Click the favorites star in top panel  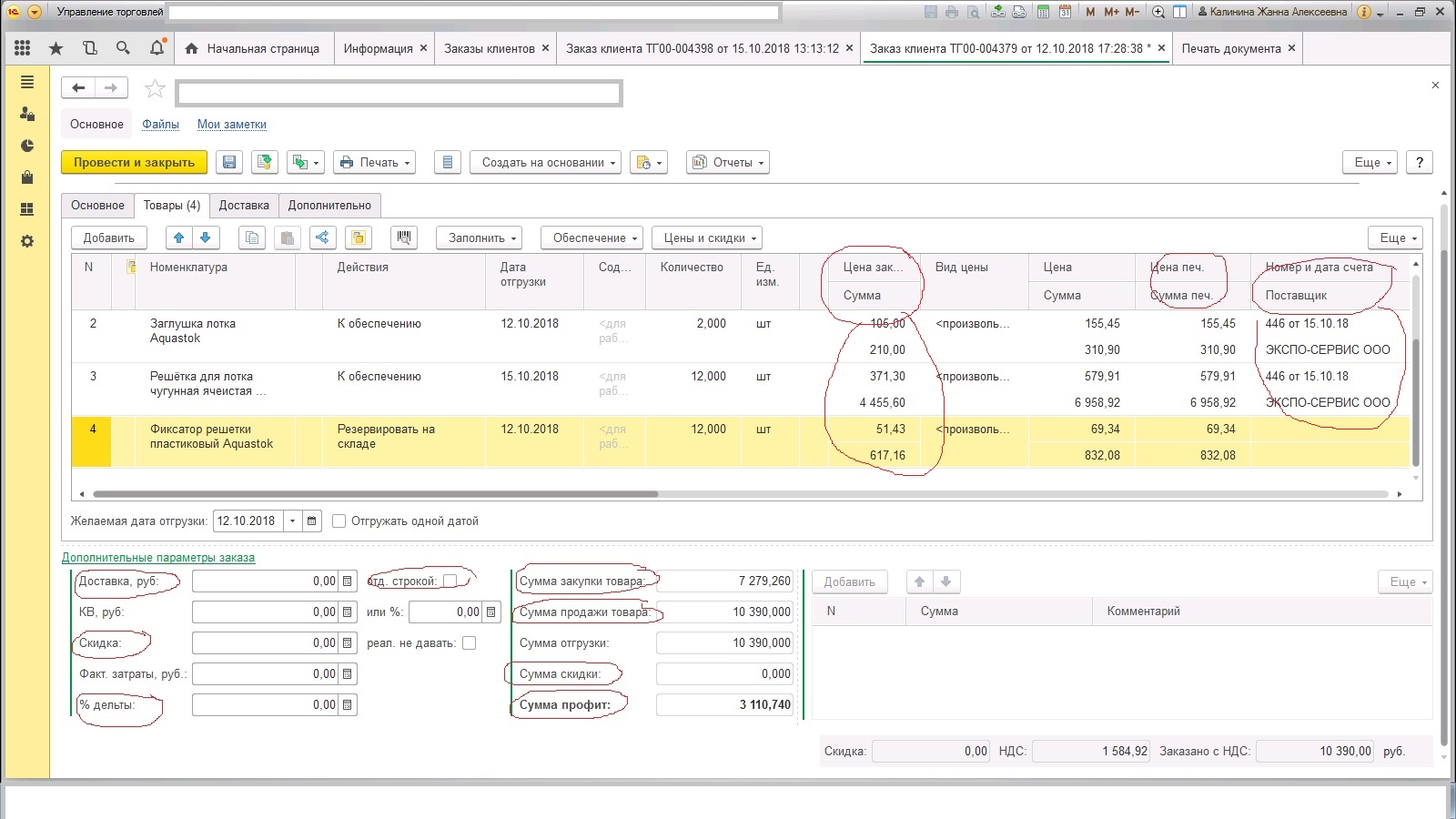pos(56,48)
